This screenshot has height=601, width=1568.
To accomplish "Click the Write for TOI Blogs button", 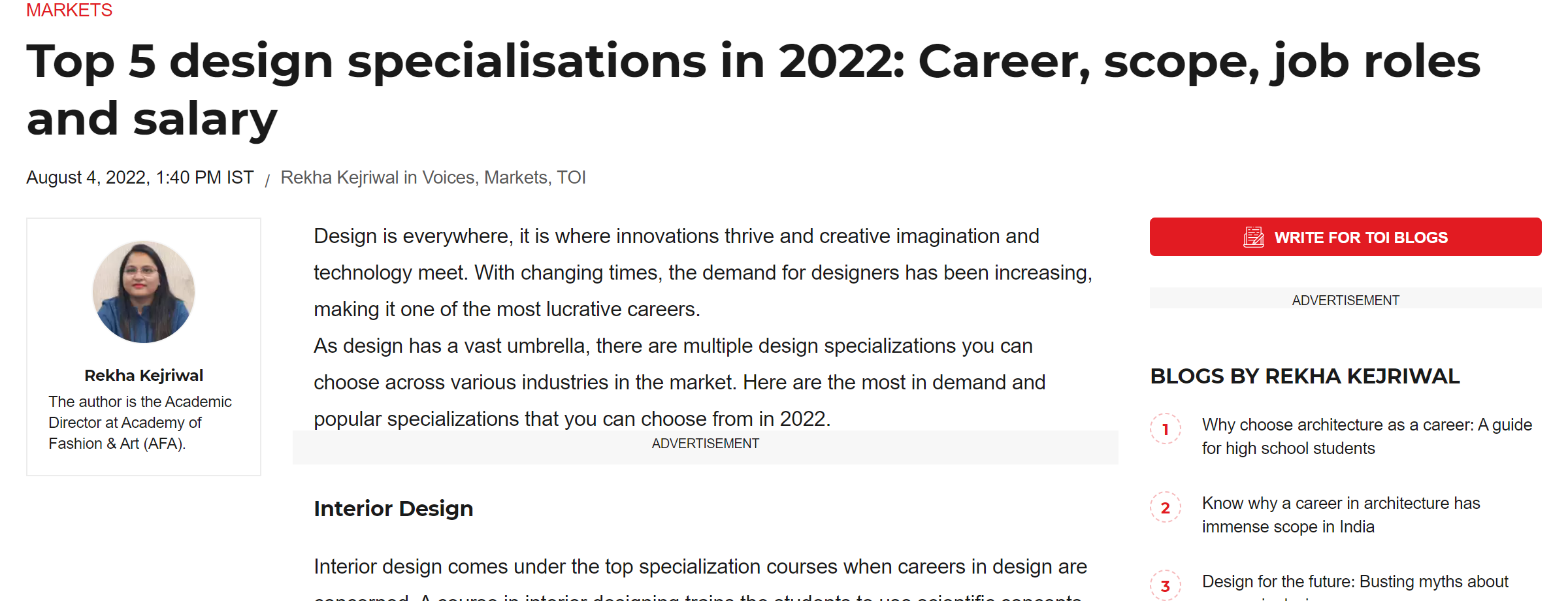I will point(1345,237).
